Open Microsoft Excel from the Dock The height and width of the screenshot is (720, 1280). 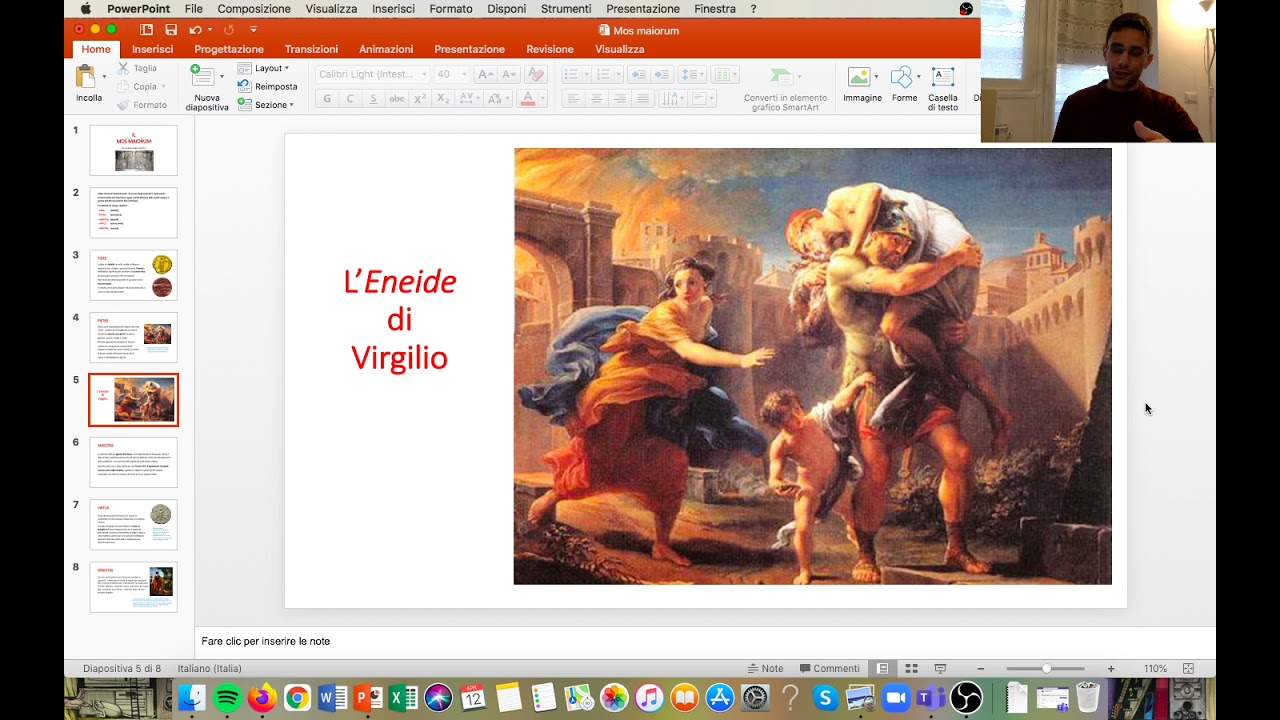403,697
